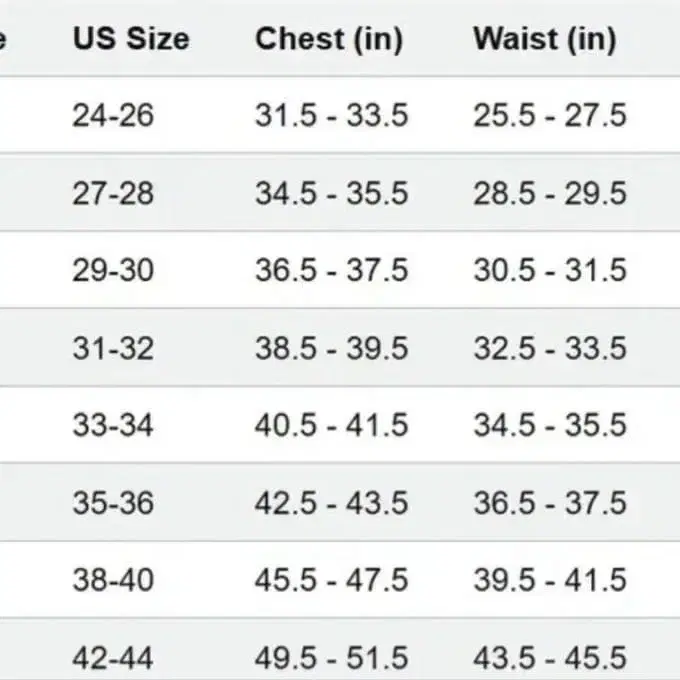Screen dimensions: 680x680
Task: Select the 42-44 US size cell
Action: (113, 658)
